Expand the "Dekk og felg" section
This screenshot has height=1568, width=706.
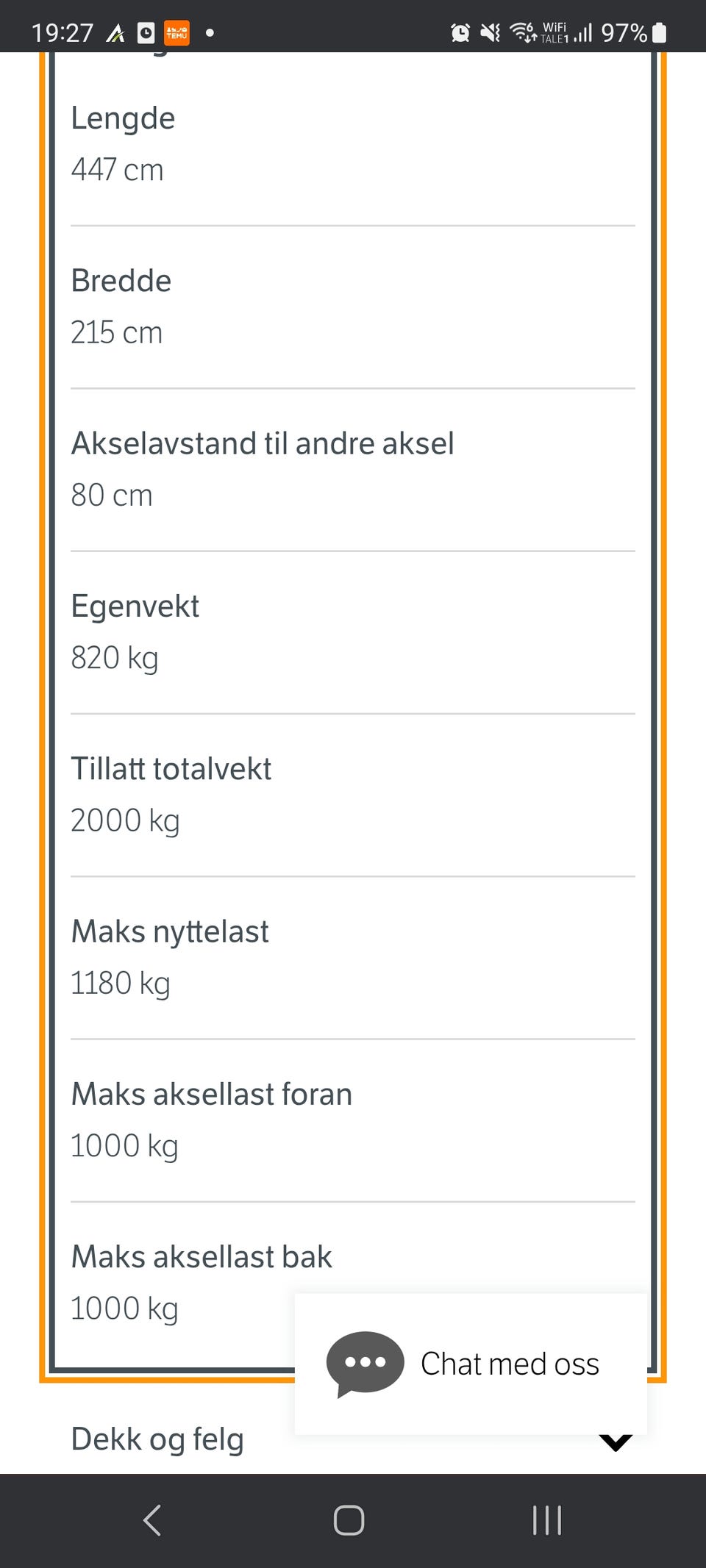tap(157, 1439)
